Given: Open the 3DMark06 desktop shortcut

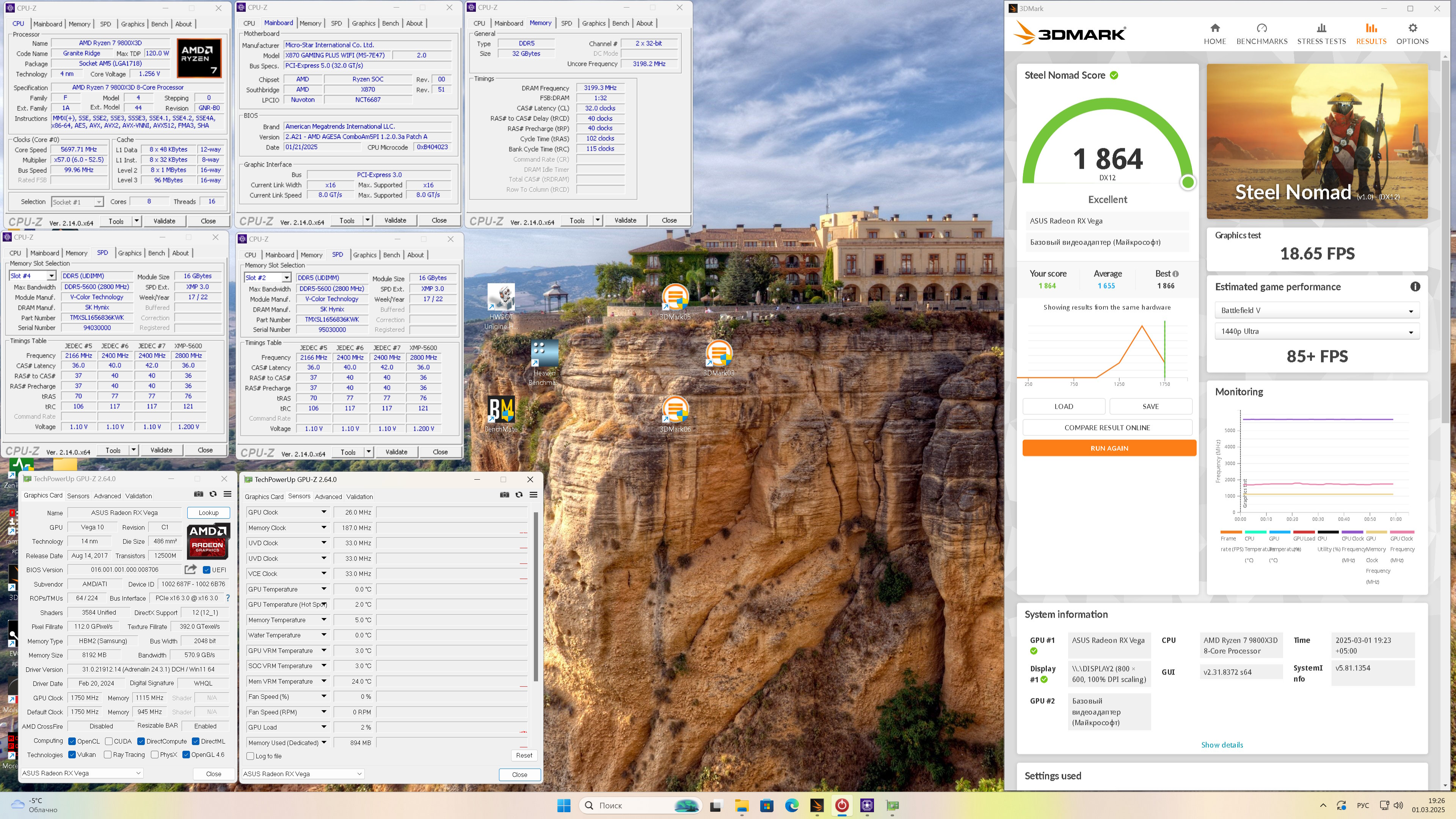Looking at the screenshot, I should pos(675,414).
